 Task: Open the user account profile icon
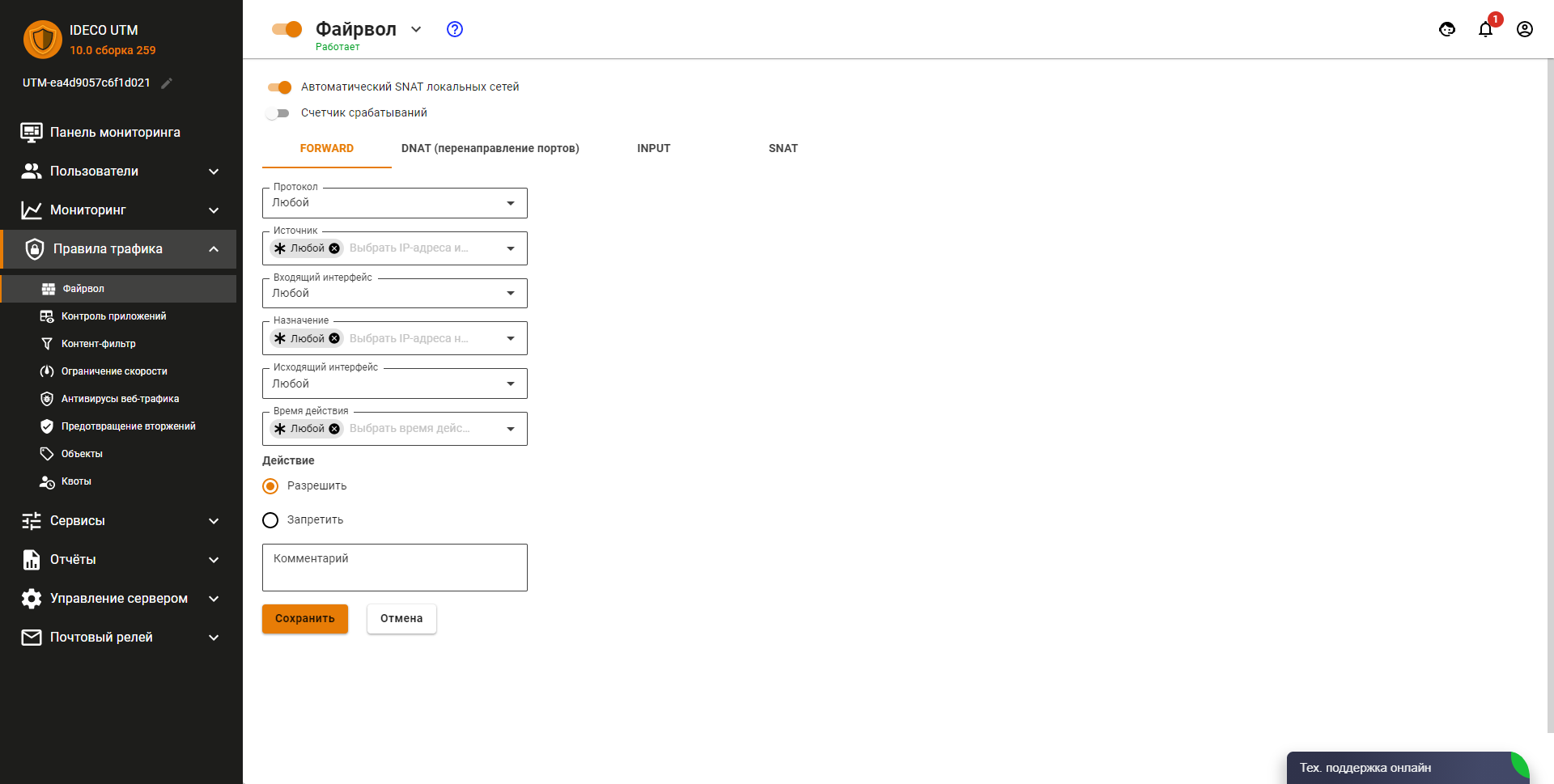point(1524,30)
